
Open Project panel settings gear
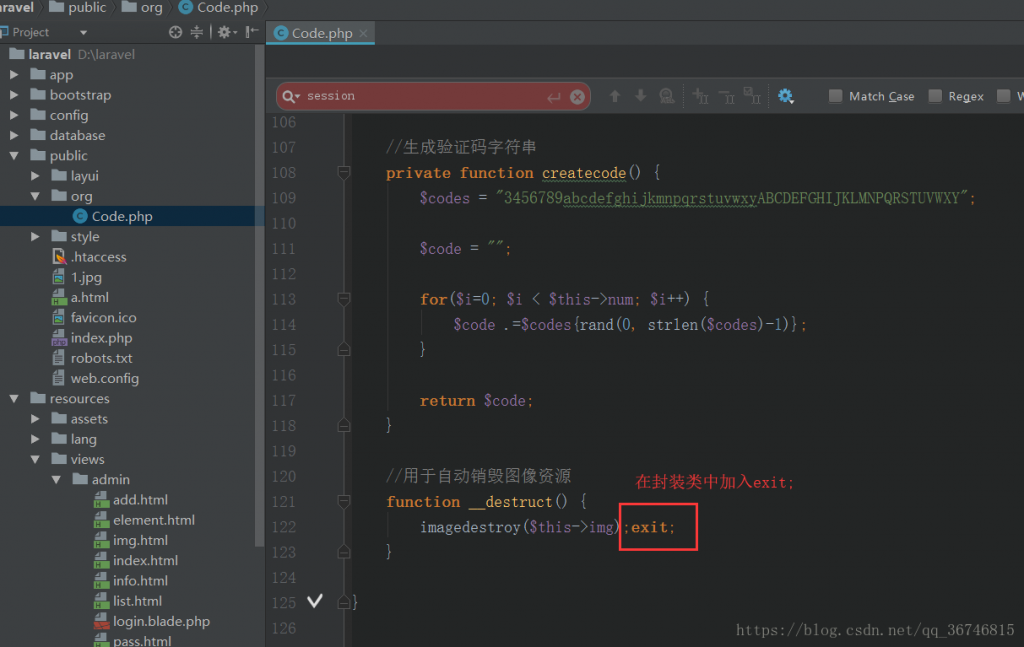[224, 32]
